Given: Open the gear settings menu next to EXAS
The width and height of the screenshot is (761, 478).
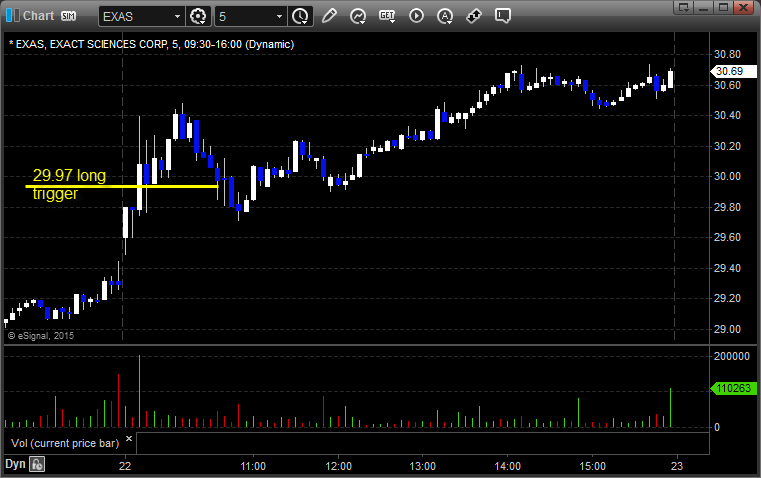Looking at the screenshot, I should coord(198,16).
